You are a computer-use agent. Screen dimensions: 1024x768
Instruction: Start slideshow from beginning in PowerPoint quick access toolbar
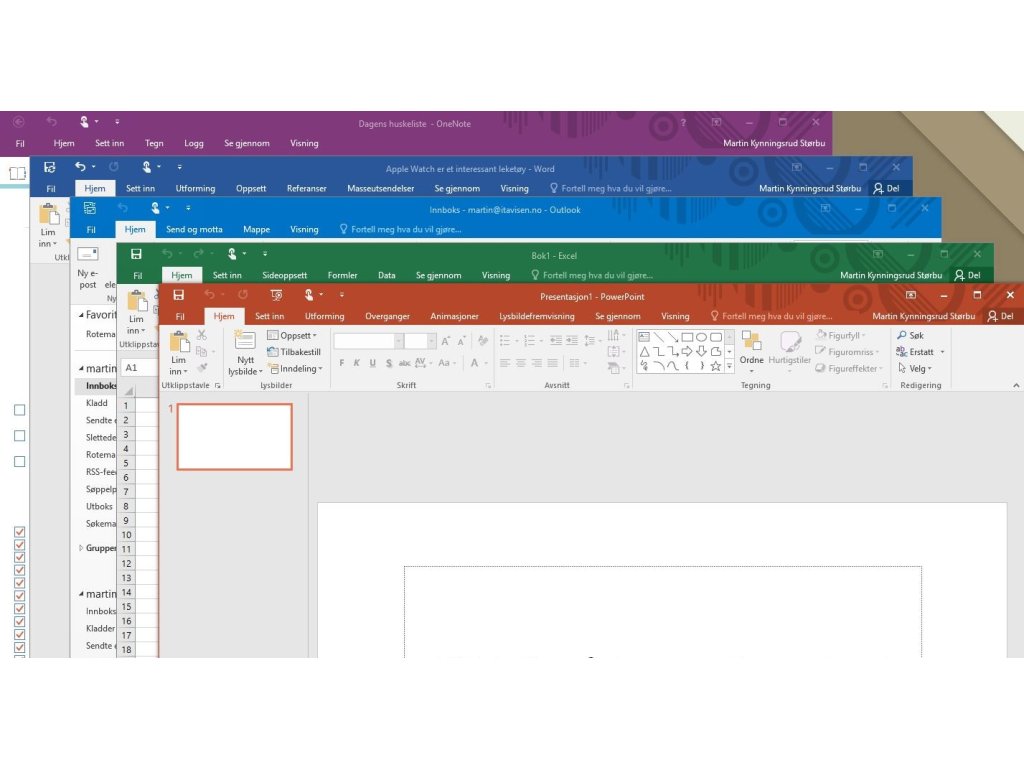click(x=276, y=295)
